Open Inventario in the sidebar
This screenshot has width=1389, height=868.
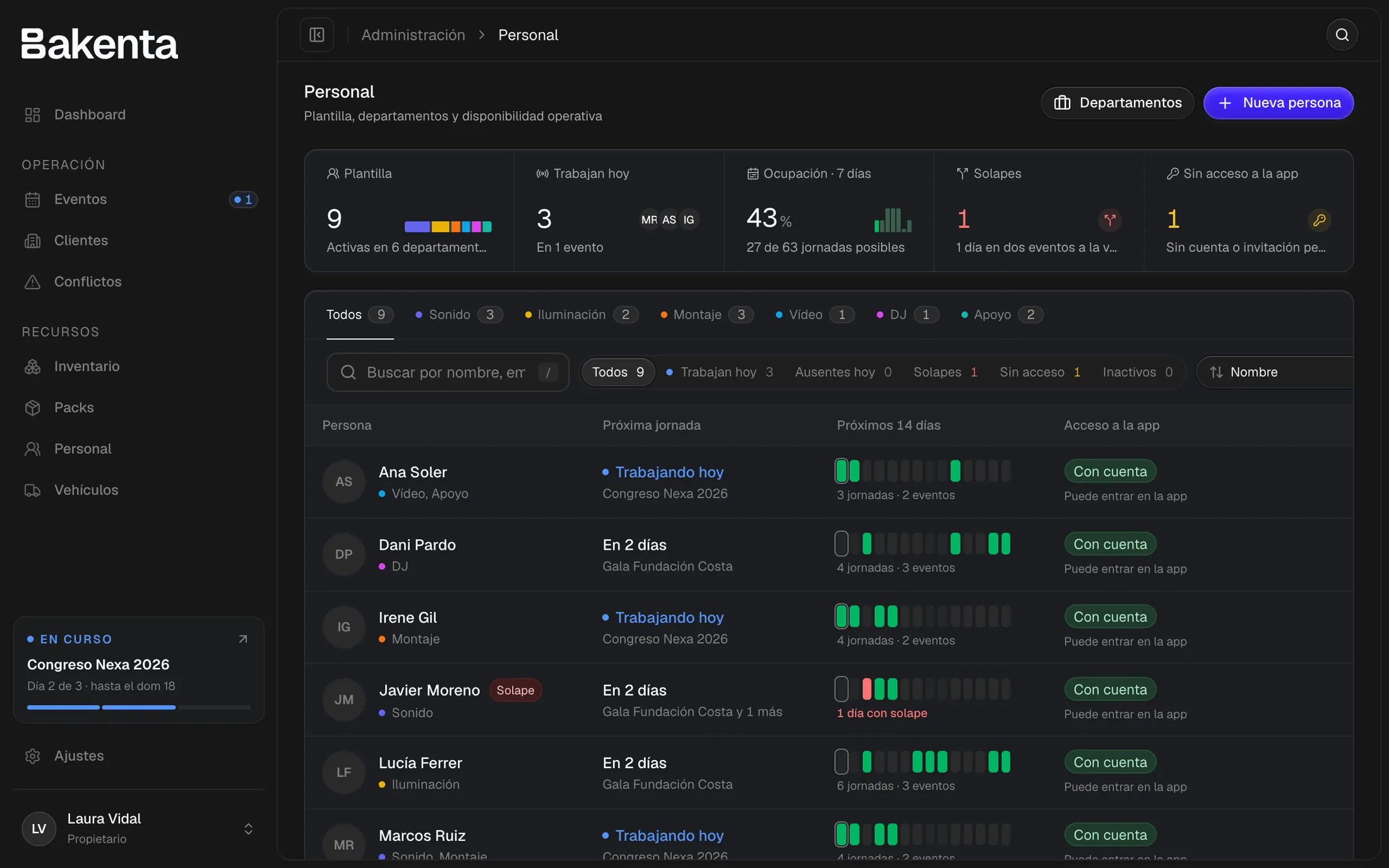139,366
